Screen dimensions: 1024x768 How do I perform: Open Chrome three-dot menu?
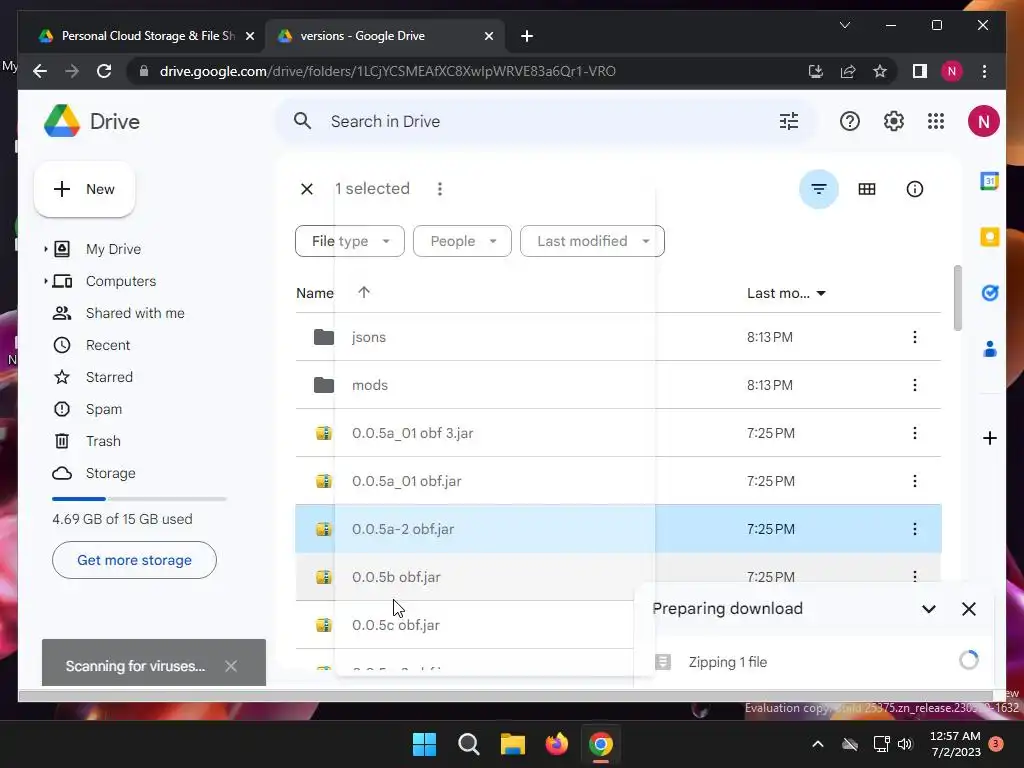coord(984,71)
